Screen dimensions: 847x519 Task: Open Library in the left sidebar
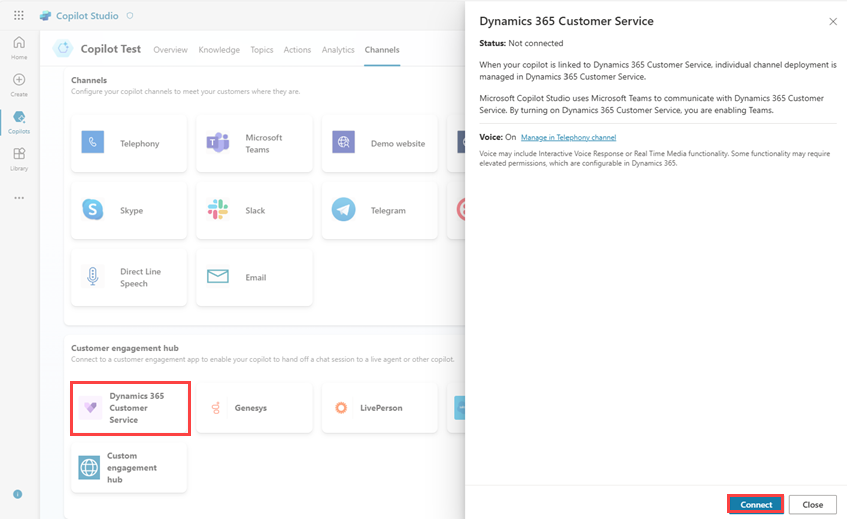[19, 159]
